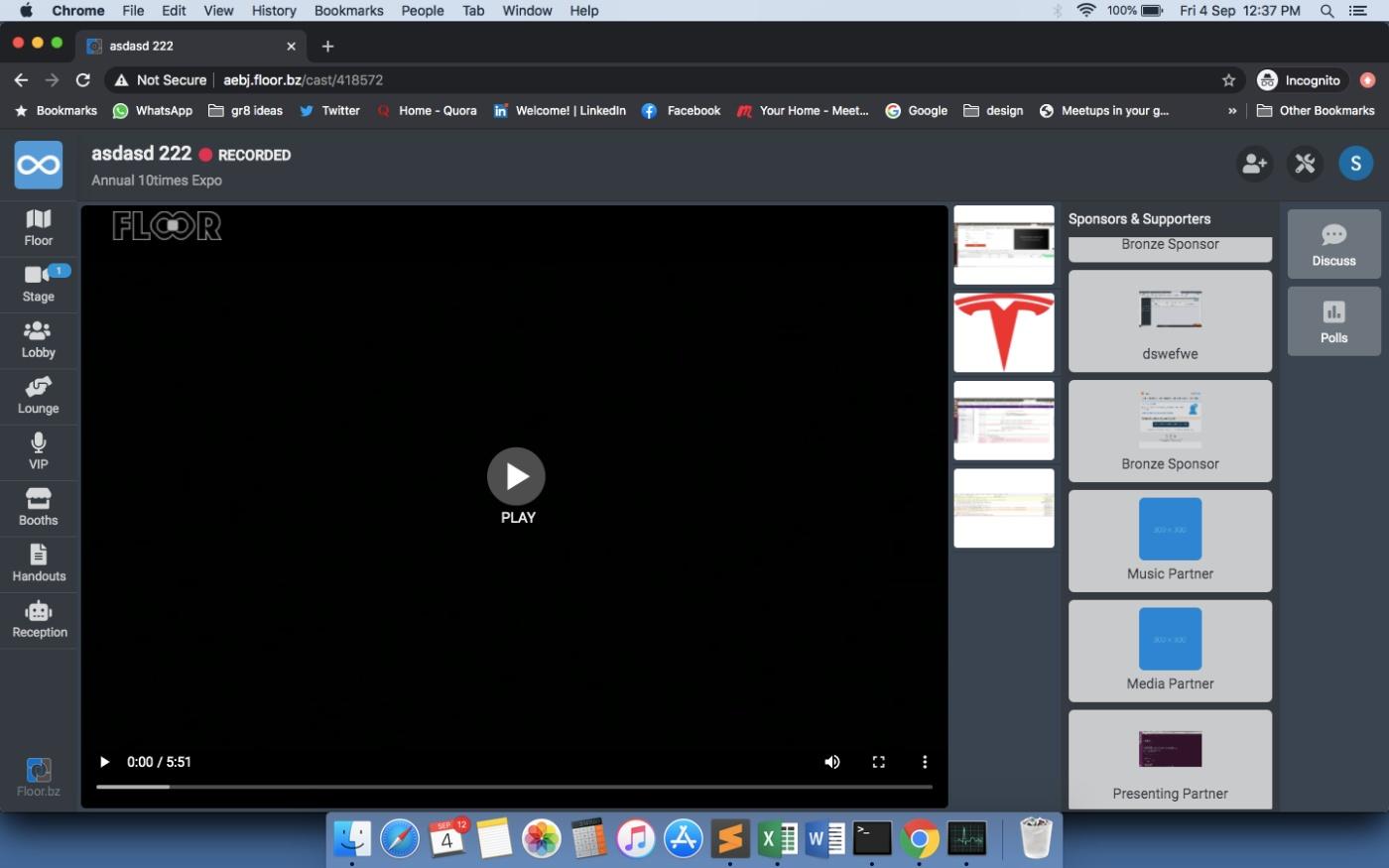Open the Polls panel
The image size is (1389, 868).
click(x=1333, y=321)
